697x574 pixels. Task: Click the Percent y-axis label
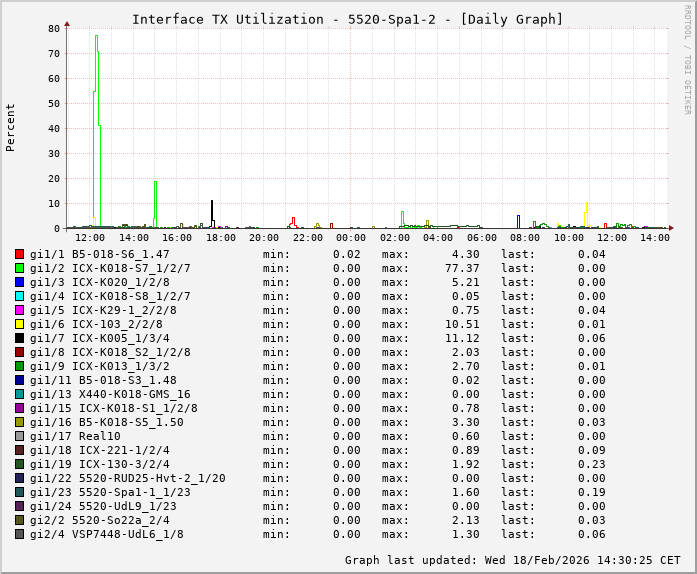click(11, 127)
